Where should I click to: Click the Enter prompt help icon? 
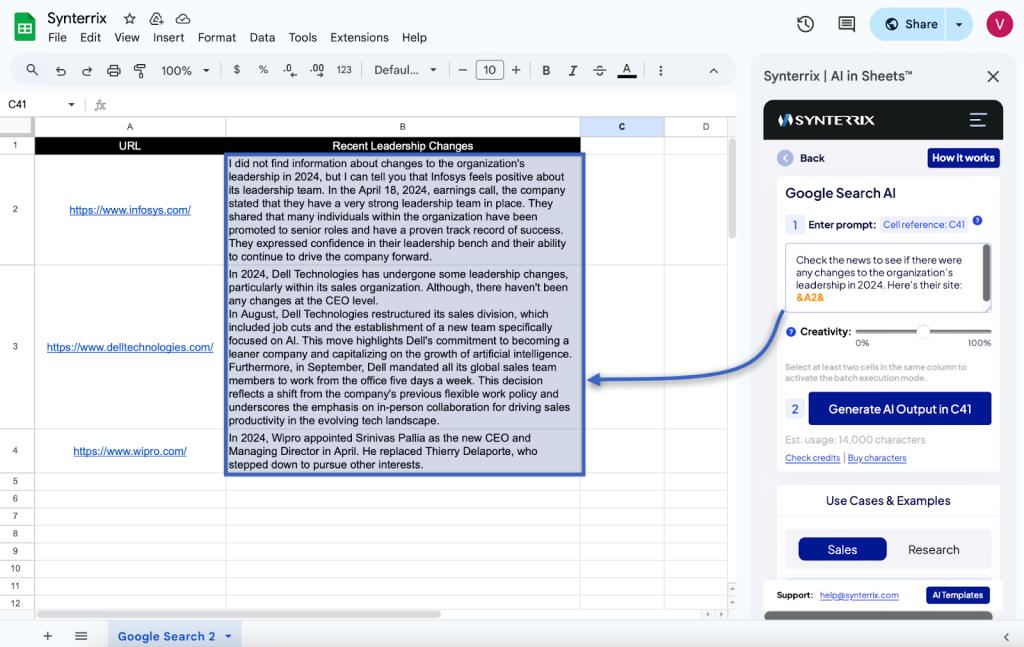pyautogui.click(x=978, y=221)
